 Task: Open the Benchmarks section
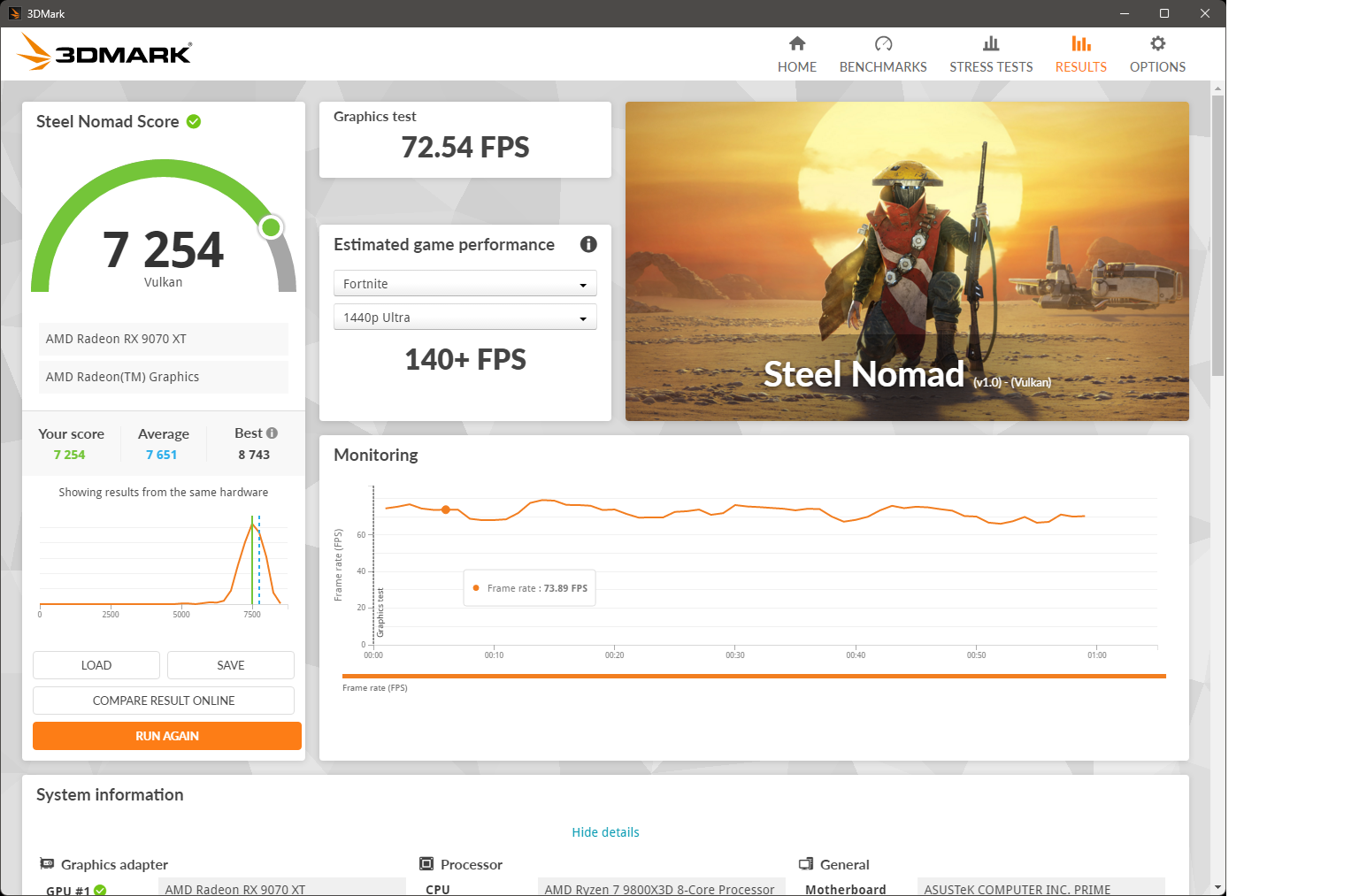883,55
